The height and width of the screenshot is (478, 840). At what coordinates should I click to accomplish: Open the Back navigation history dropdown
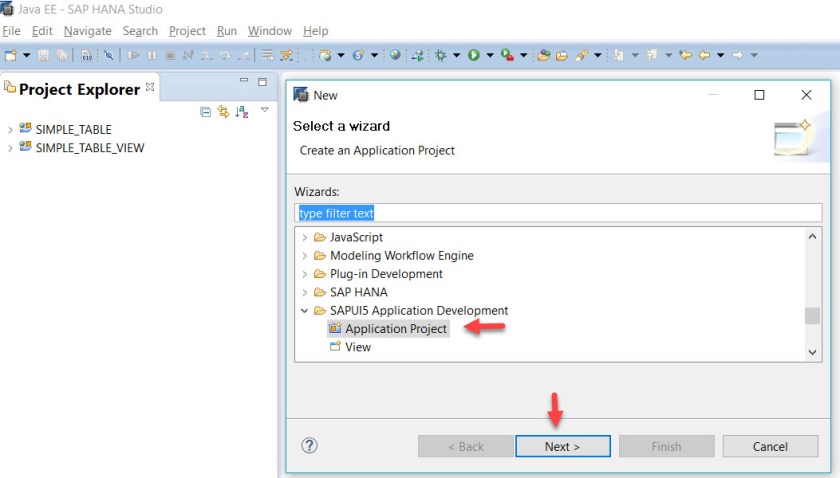pos(721,55)
